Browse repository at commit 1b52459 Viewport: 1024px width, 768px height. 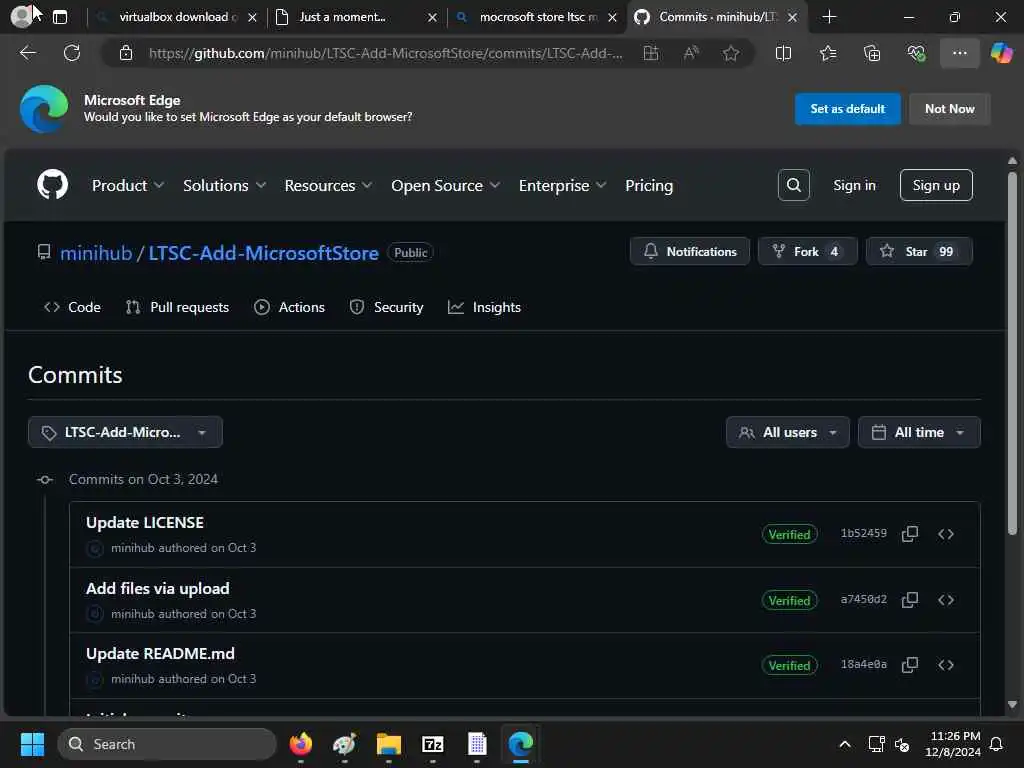(946, 534)
